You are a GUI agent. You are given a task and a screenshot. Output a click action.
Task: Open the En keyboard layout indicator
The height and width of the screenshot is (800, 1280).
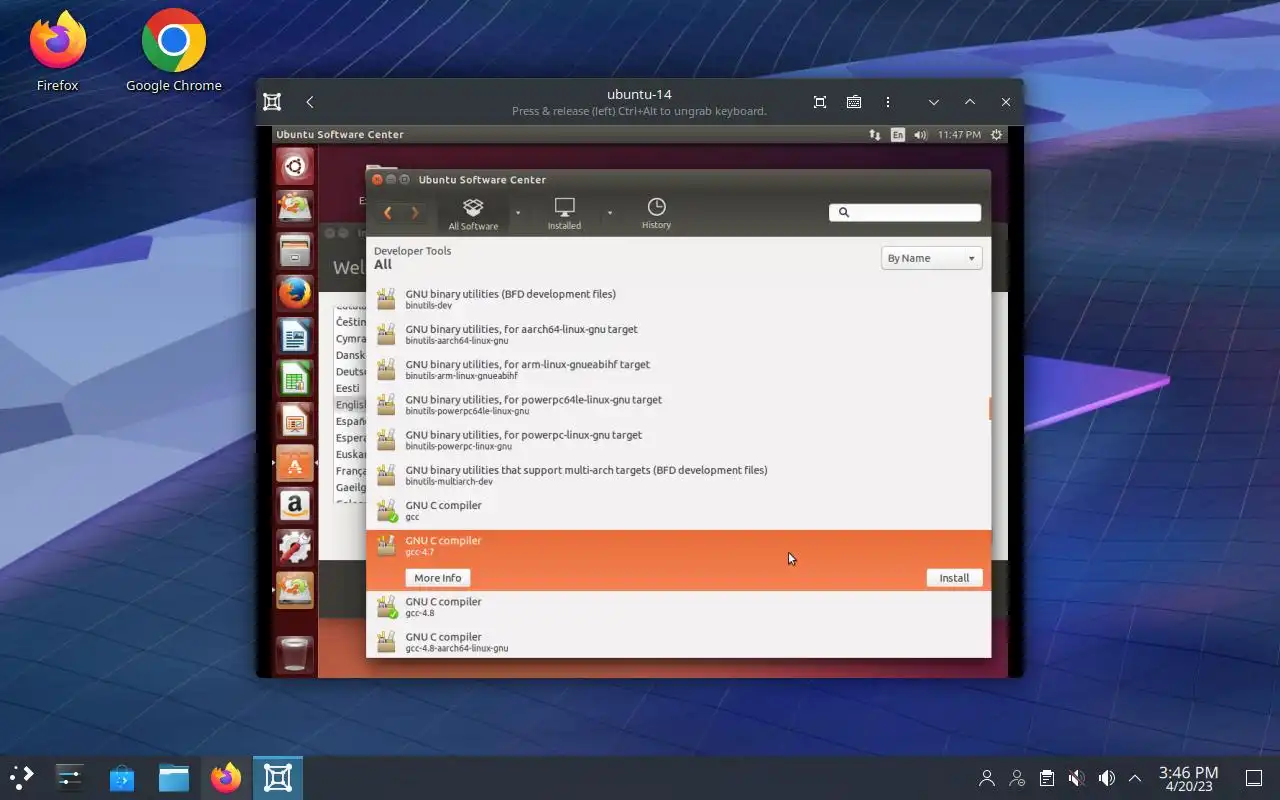[898, 135]
